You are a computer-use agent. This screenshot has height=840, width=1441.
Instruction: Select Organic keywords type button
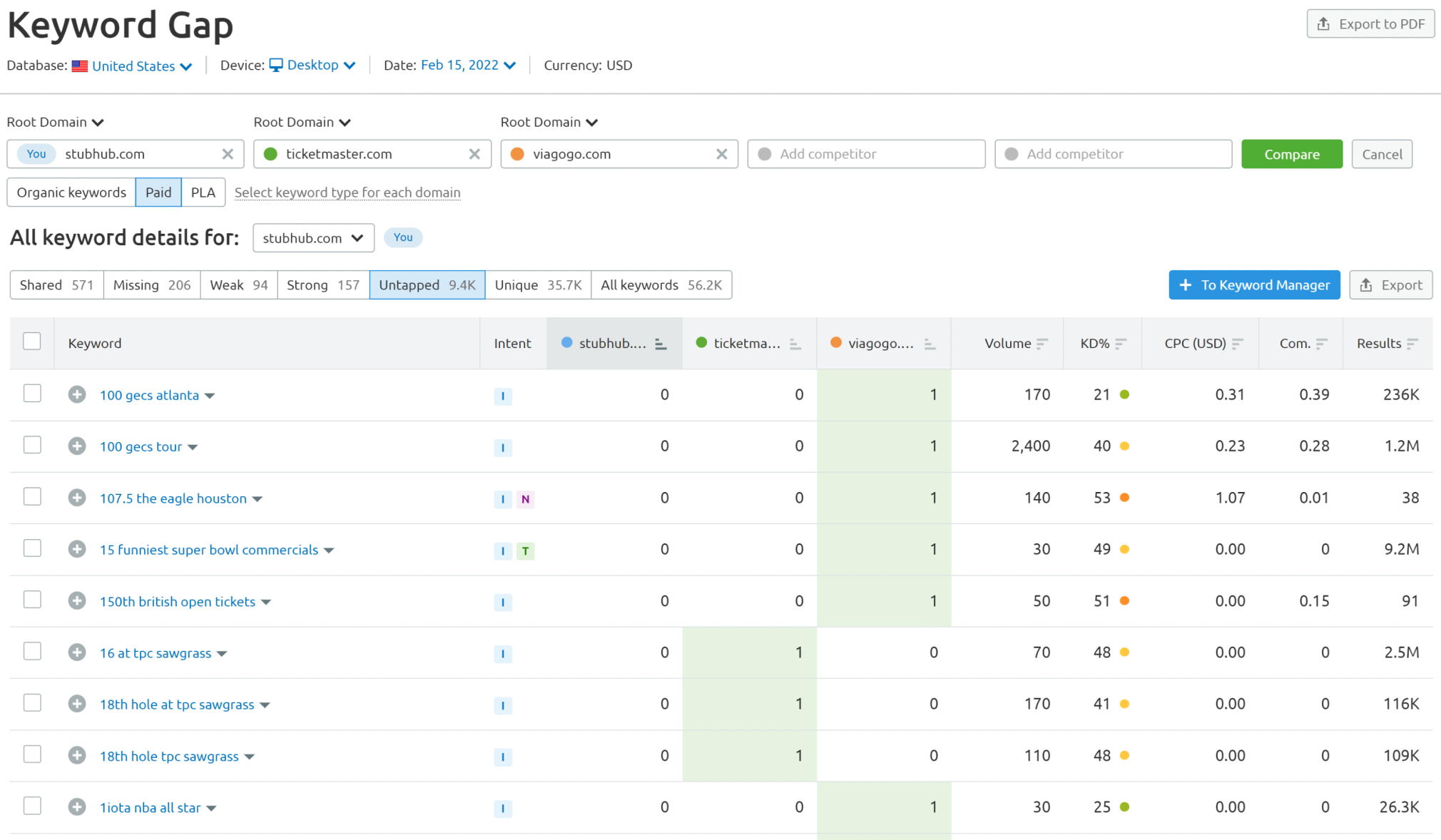pos(71,193)
